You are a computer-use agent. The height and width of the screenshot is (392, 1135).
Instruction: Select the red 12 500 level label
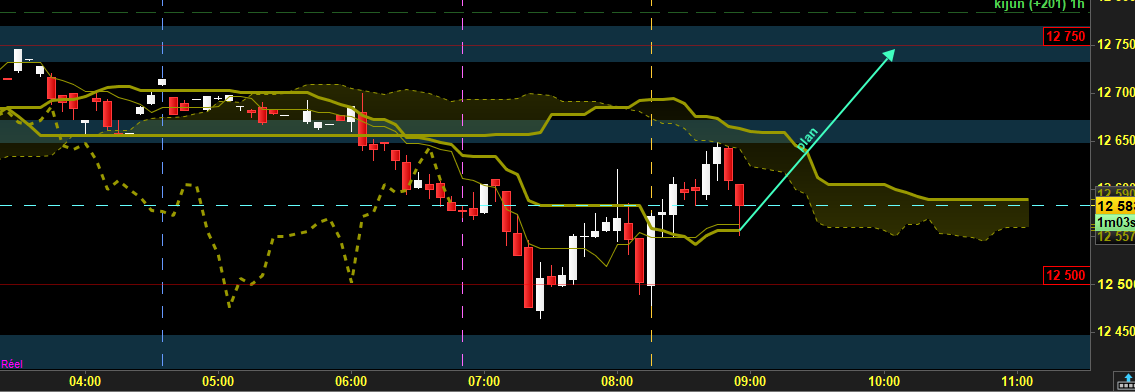point(1065,275)
